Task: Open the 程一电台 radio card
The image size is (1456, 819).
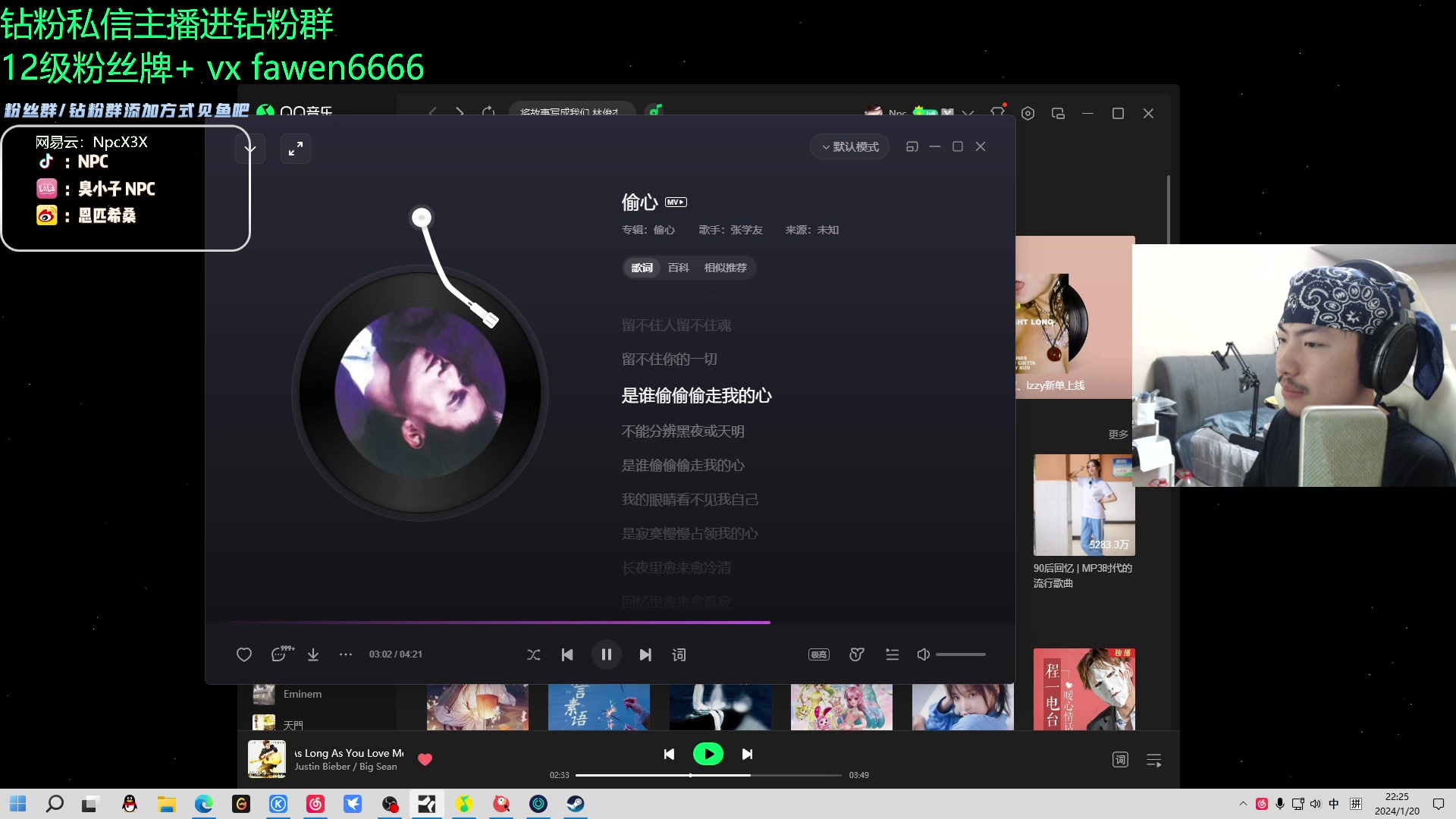Action: [x=1084, y=689]
